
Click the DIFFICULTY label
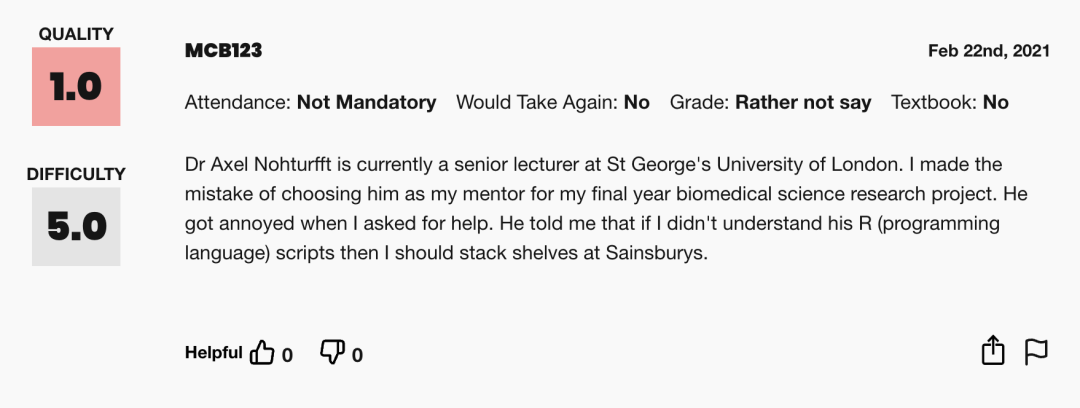76,174
